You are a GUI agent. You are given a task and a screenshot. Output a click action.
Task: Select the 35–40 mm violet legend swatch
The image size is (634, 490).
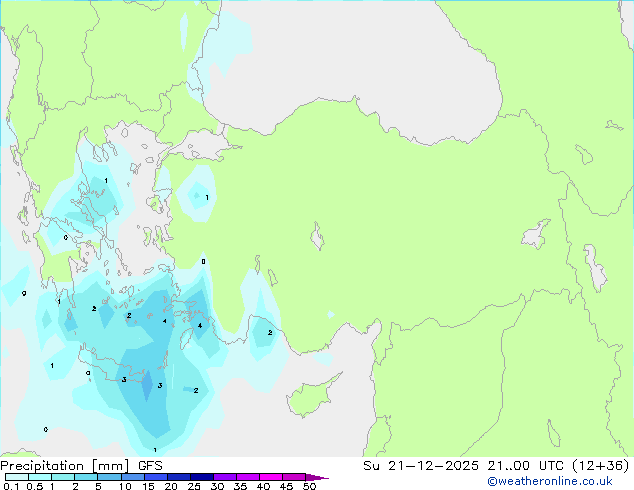coord(247,477)
